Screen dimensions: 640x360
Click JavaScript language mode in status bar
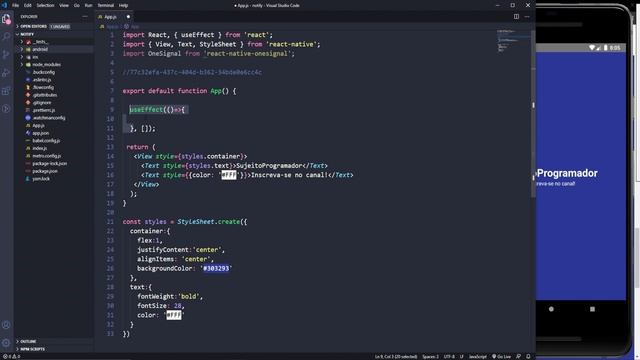click(478, 356)
